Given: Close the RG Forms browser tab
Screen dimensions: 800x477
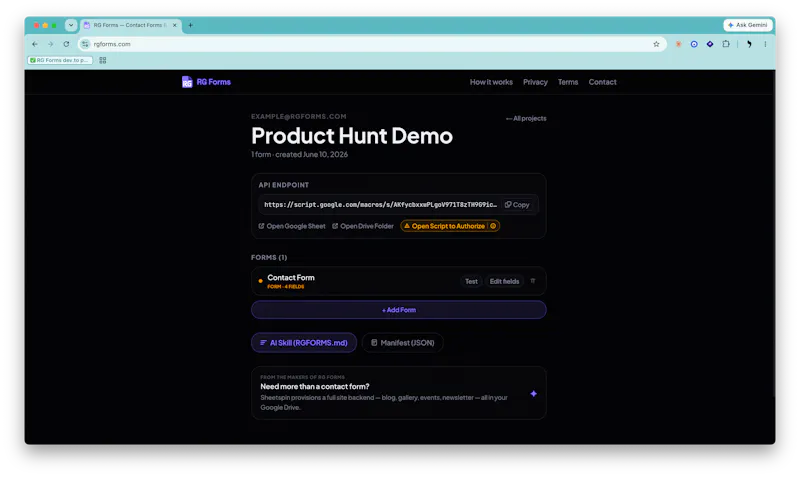Looking at the screenshot, I should click(x=174, y=25).
